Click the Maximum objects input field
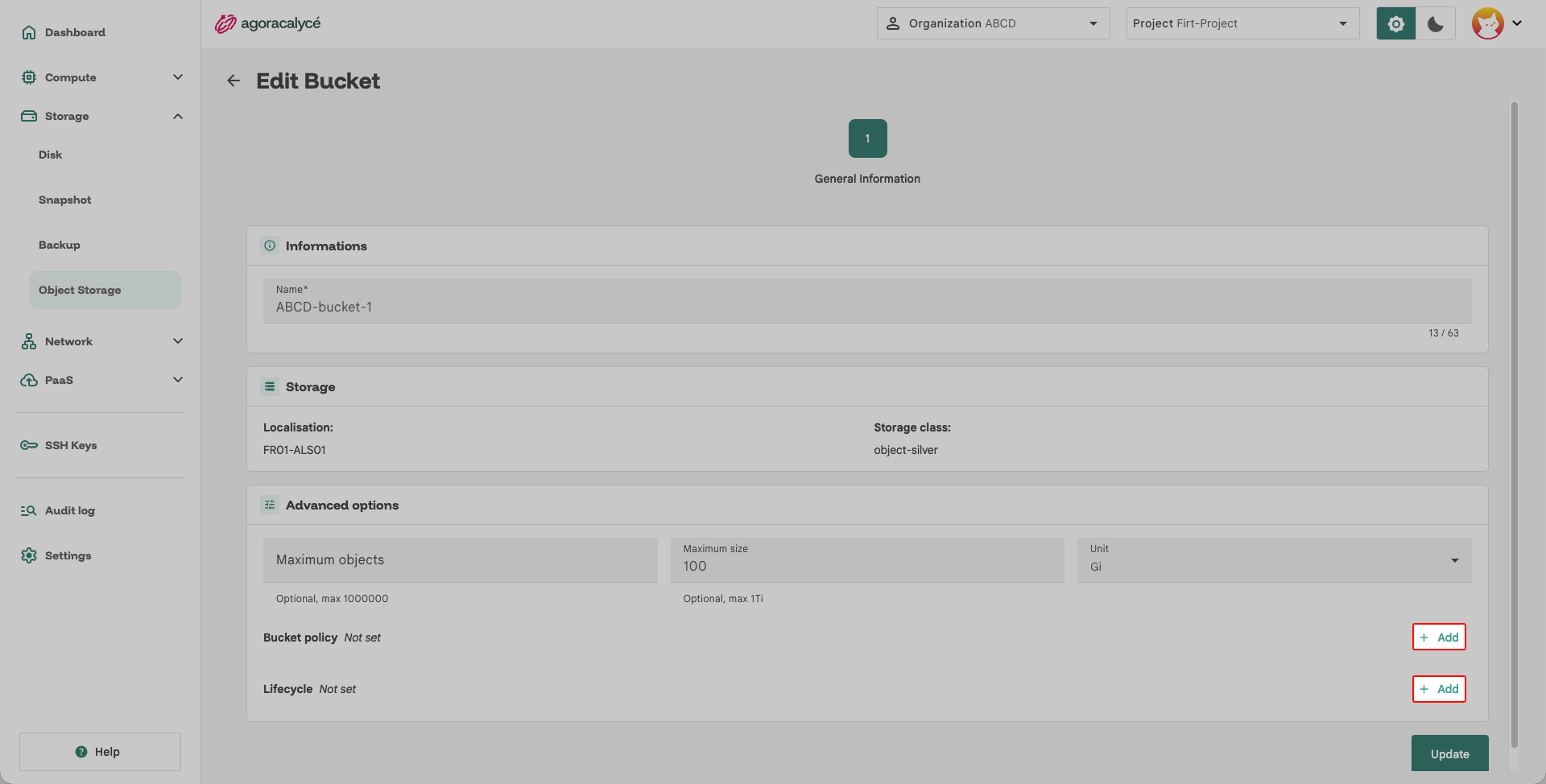 461,560
